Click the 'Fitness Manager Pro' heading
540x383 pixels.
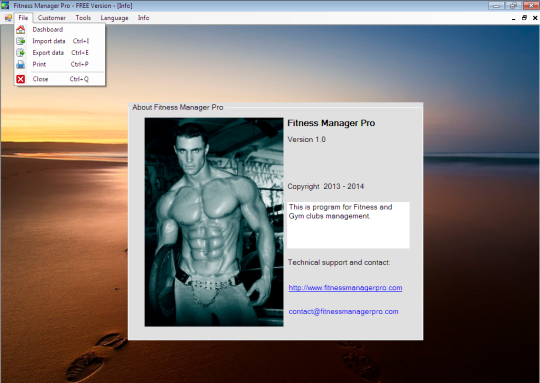point(331,123)
